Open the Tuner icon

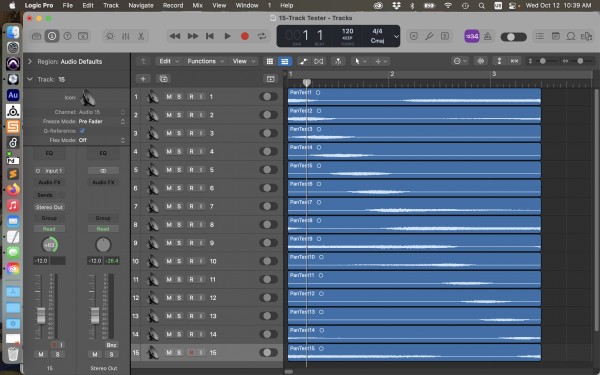pos(429,36)
